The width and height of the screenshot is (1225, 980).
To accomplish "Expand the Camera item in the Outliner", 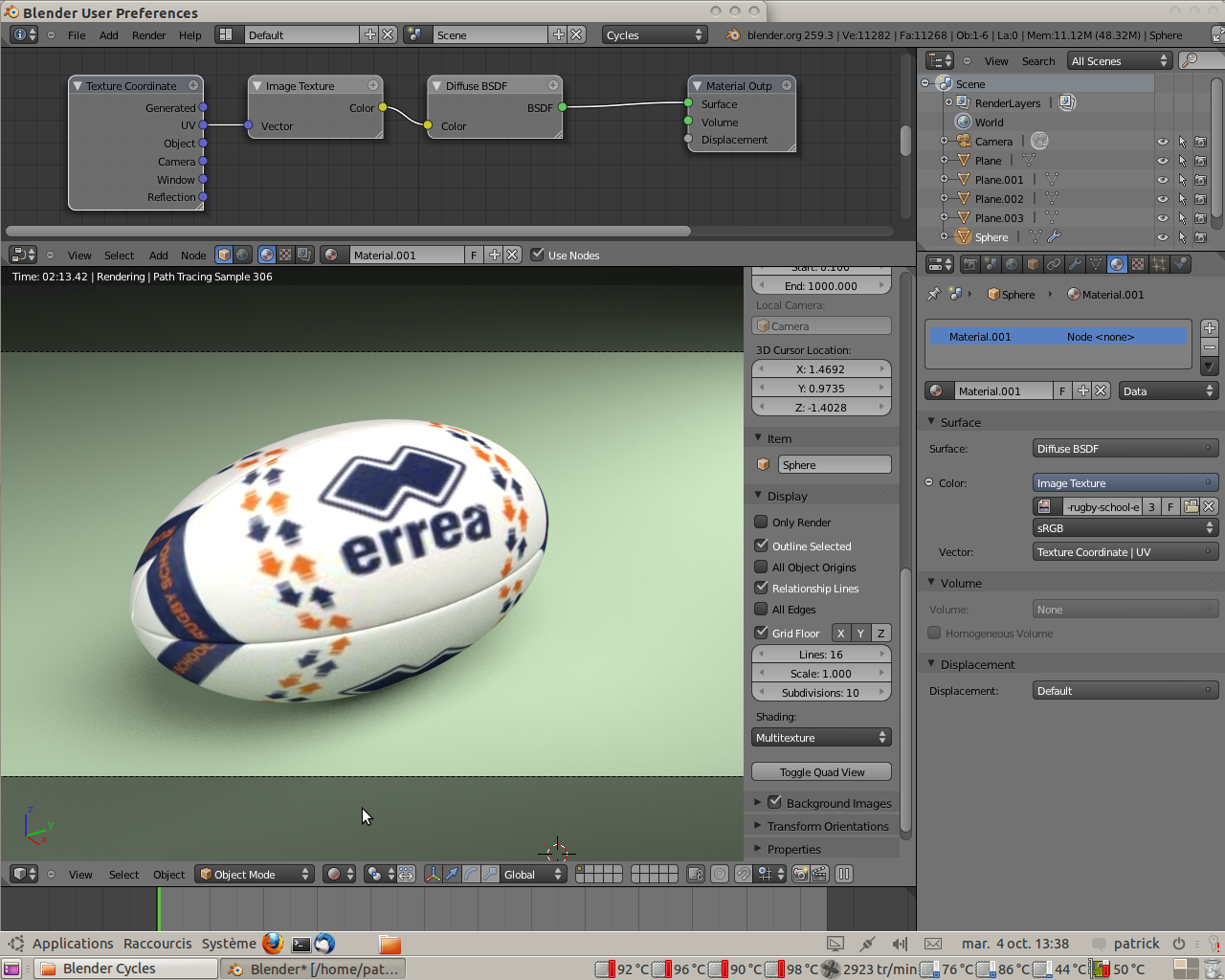I will (x=946, y=141).
